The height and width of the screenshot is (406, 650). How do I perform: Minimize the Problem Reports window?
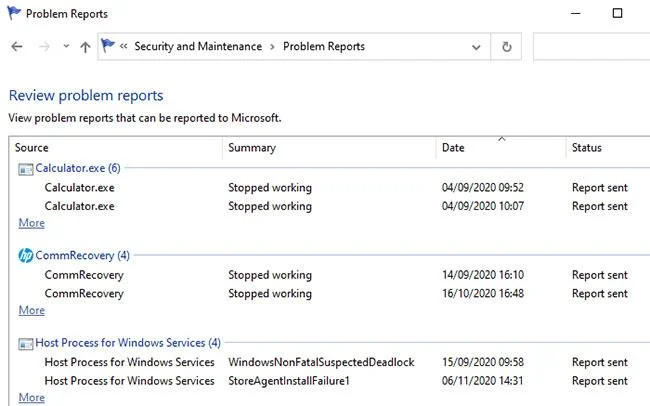575,13
